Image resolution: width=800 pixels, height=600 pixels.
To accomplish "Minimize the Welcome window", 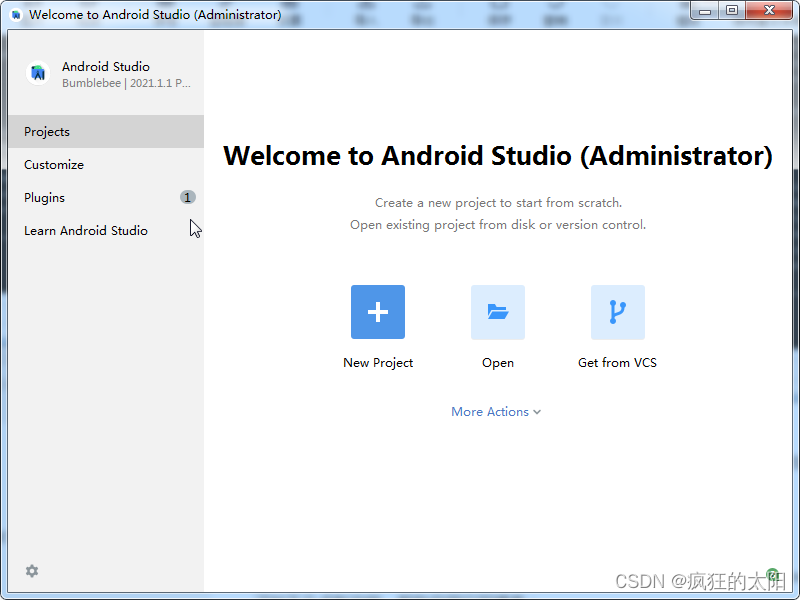I will (705, 11).
